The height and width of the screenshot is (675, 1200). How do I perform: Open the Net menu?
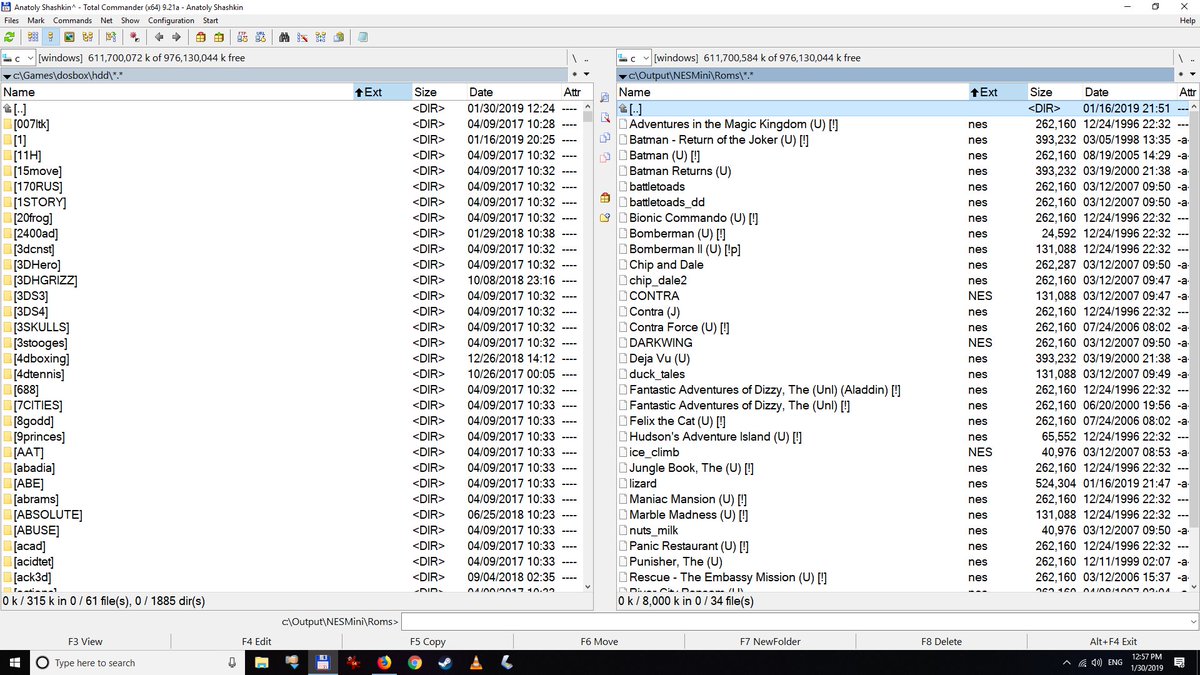pyautogui.click(x=106, y=20)
